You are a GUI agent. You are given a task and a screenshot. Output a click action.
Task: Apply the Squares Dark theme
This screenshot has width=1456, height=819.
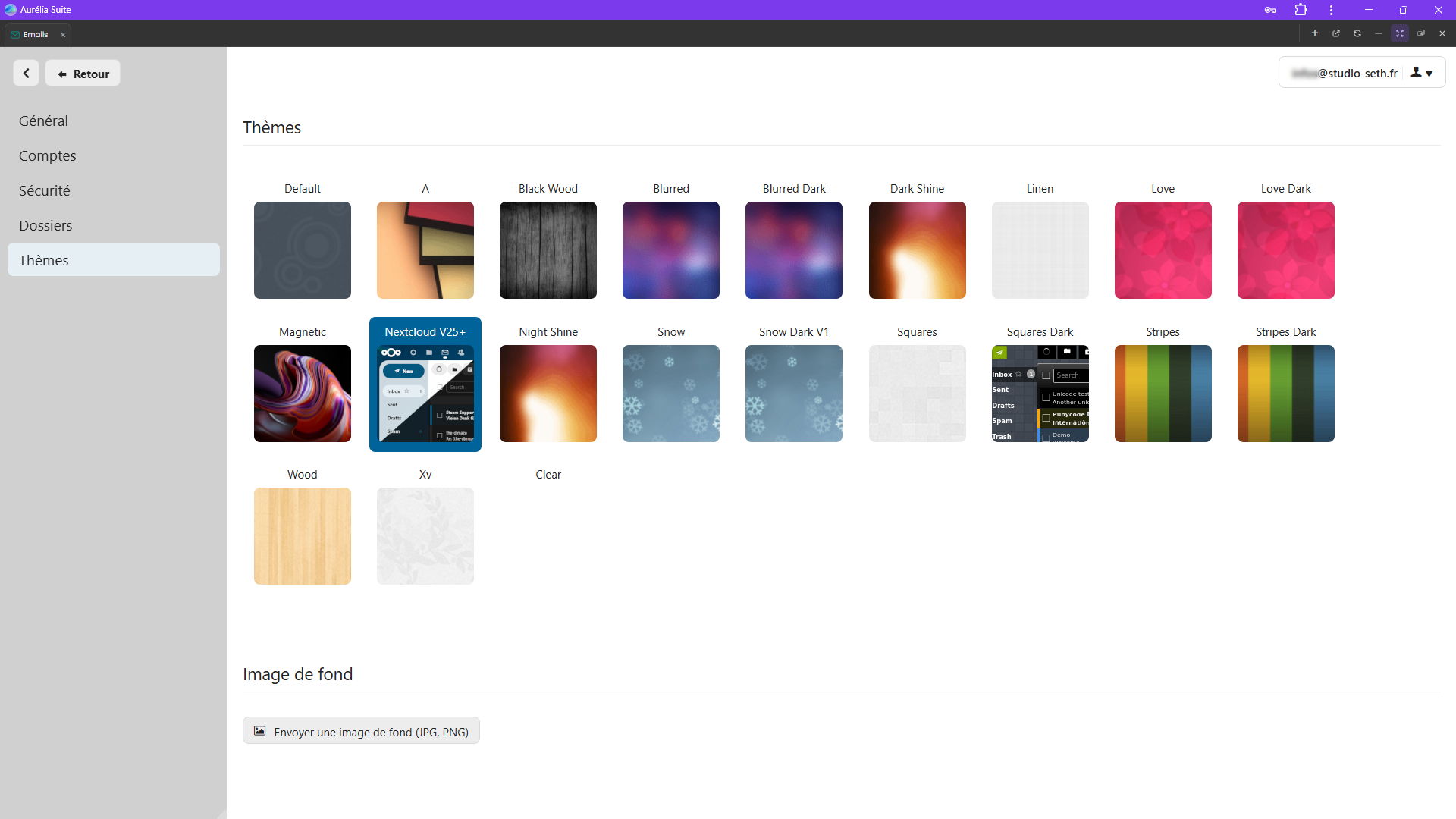pos(1040,394)
